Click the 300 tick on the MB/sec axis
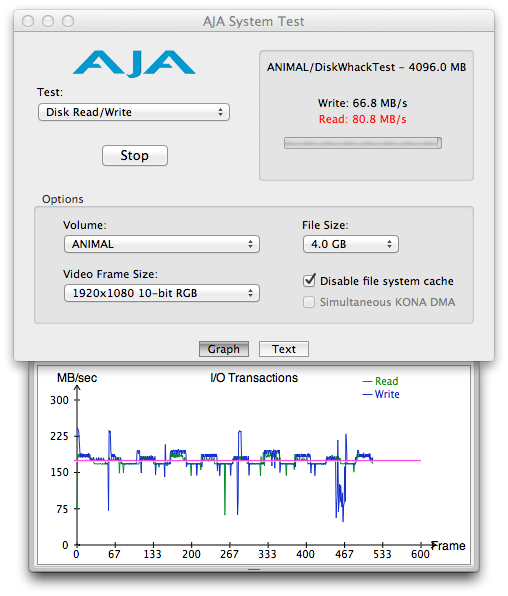This screenshot has height=596, width=508. [60, 400]
